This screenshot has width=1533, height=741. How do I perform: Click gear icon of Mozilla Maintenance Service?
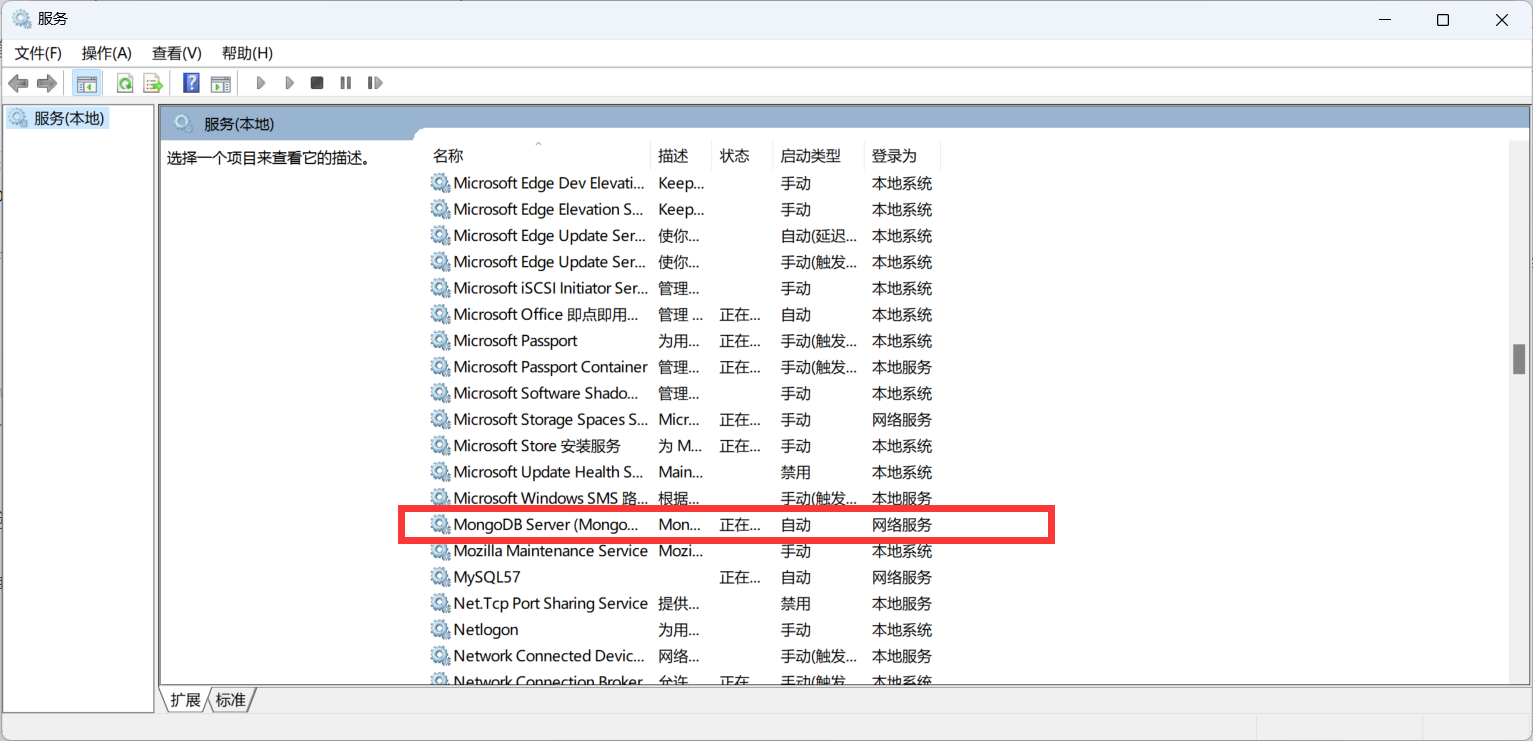point(440,551)
